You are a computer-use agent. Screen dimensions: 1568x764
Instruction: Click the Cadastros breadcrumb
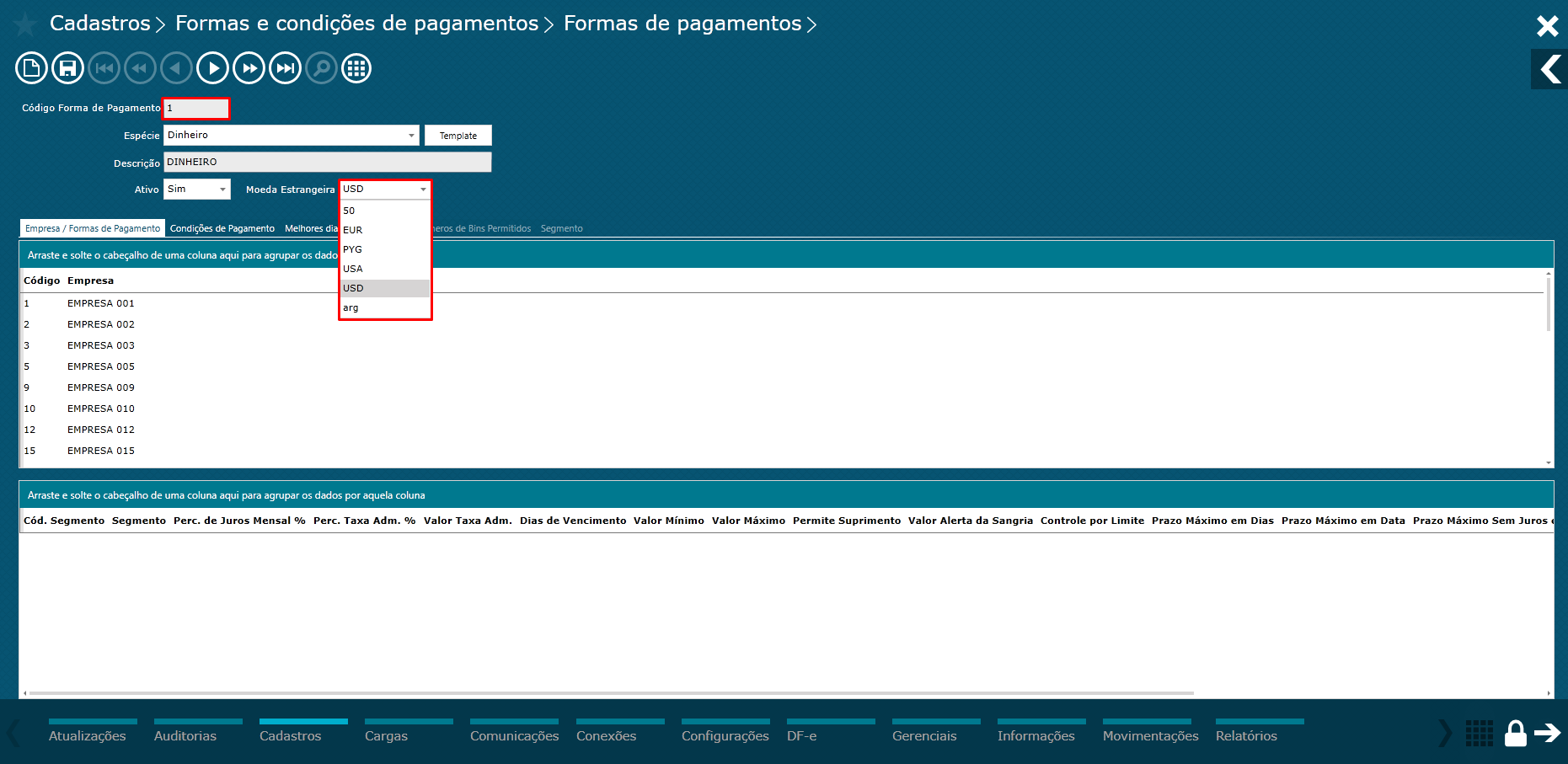coord(99,24)
